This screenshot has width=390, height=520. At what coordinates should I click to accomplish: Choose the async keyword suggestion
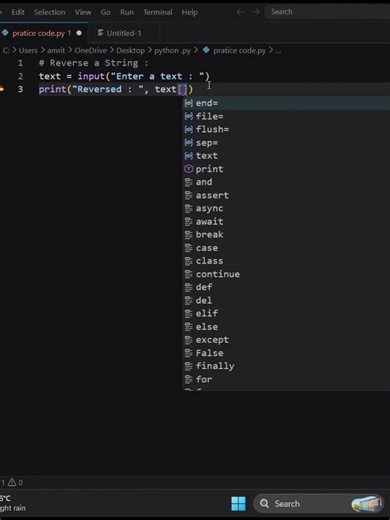(x=286, y=208)
